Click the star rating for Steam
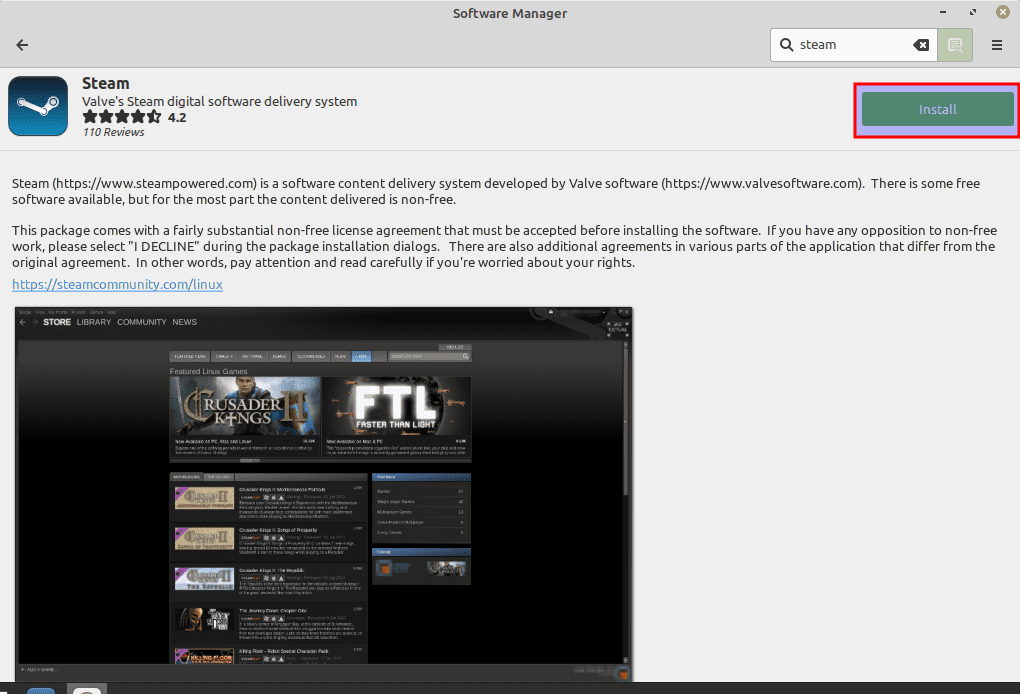 (122, 117)
